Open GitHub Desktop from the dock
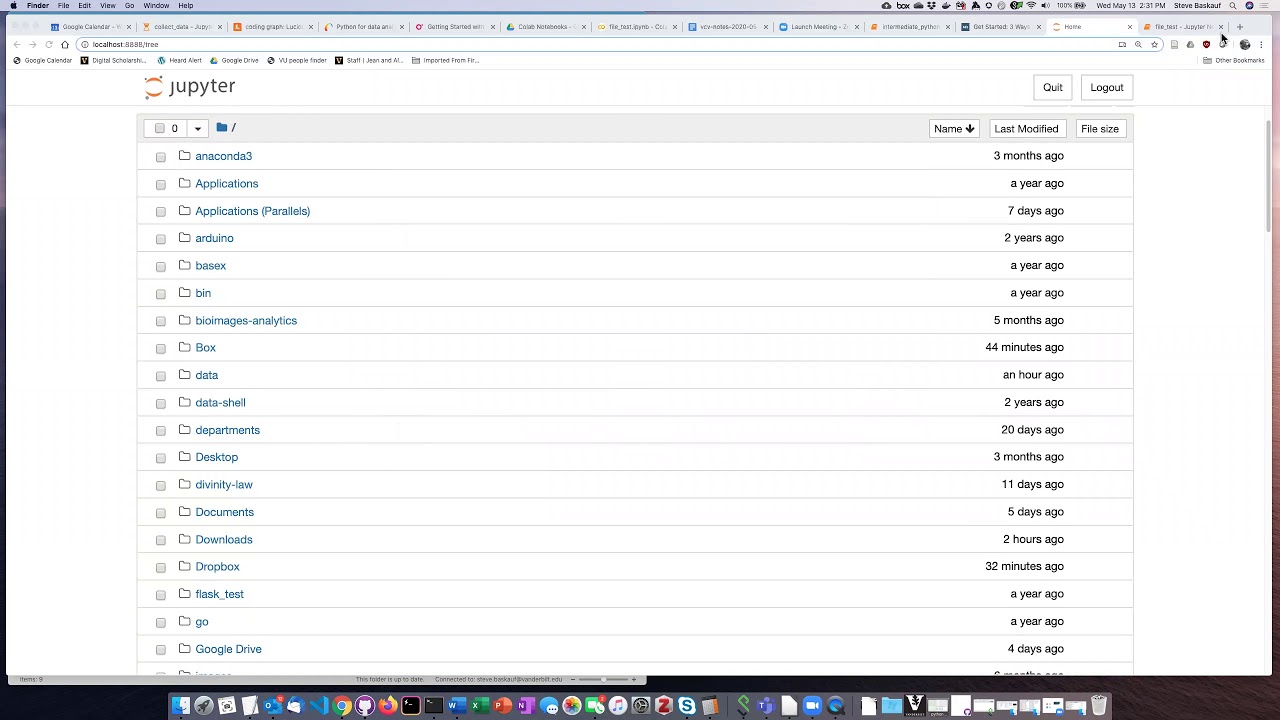Screen dimensions: 1280x720 click(365, 706)
